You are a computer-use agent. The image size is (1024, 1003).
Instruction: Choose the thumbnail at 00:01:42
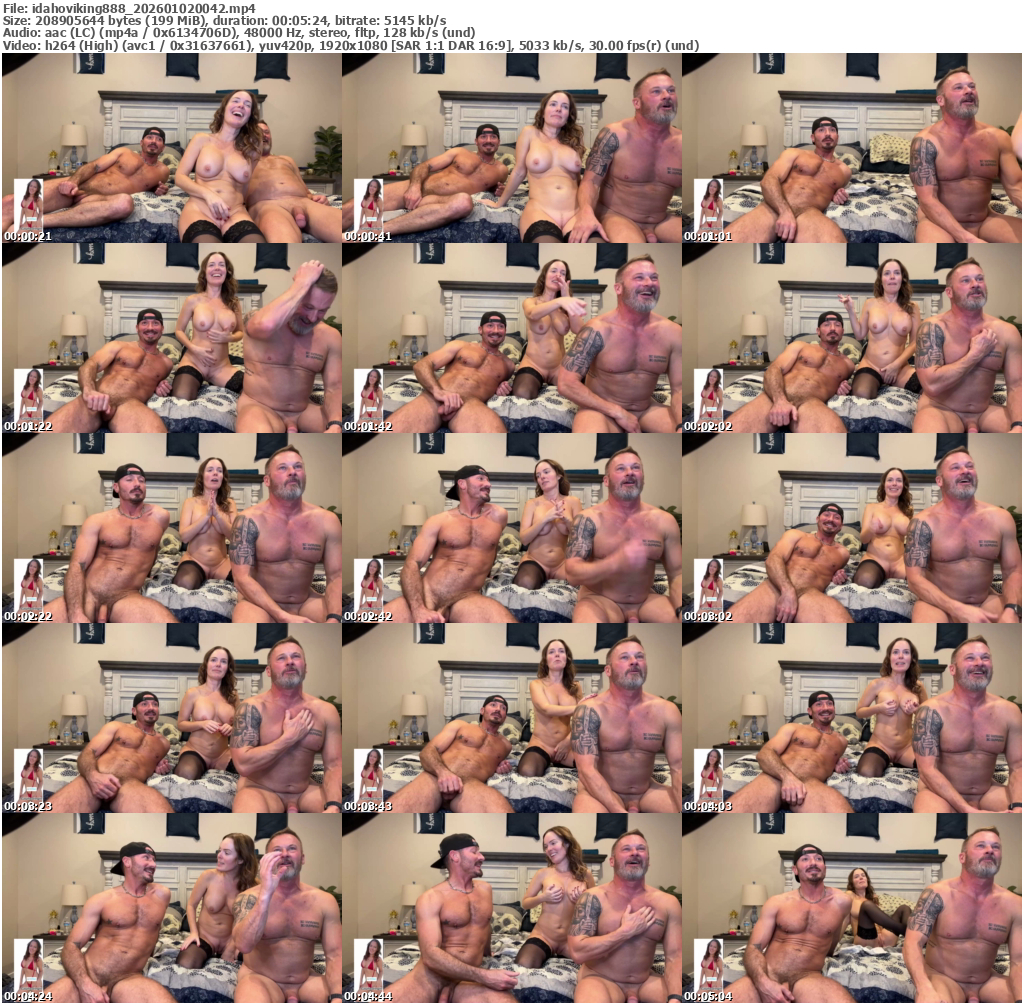(x=512, y=338)
